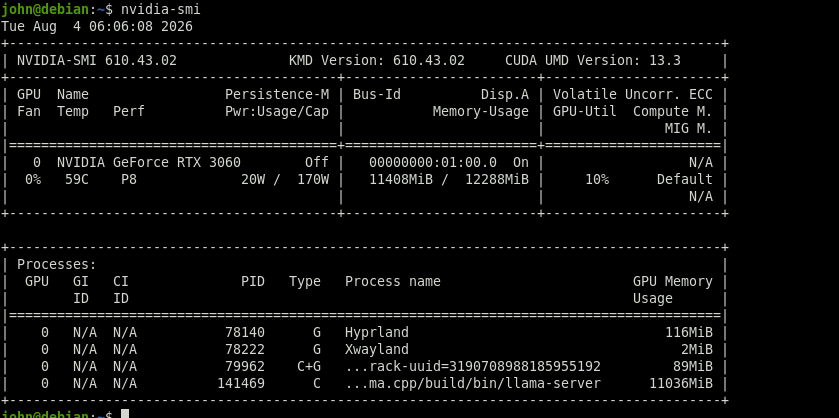Click the "Type" column header
The width and height of the screenshot is (839, 418).
pyautogui.click(x=305, y=282)
